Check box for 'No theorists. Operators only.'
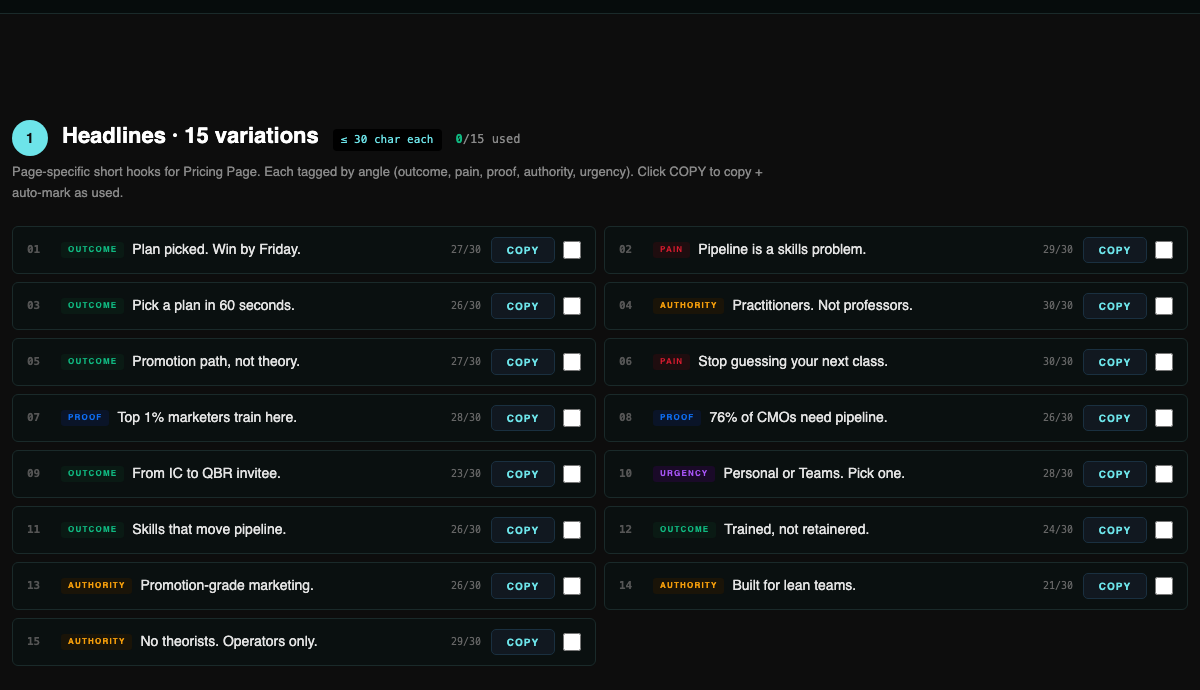 tap(572, 642)
